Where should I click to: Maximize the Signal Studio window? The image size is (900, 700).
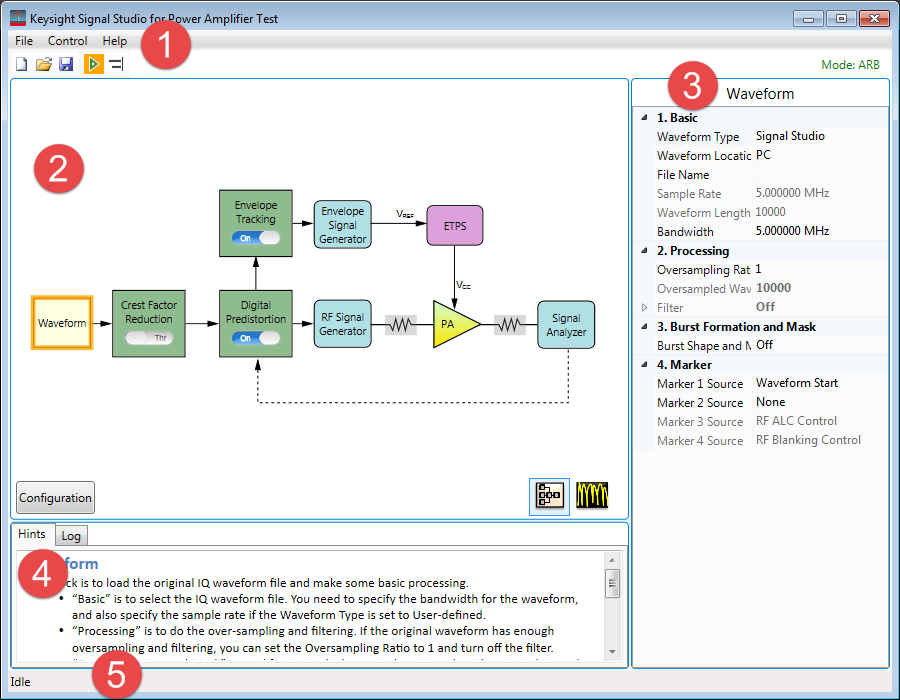click(841, 19)
